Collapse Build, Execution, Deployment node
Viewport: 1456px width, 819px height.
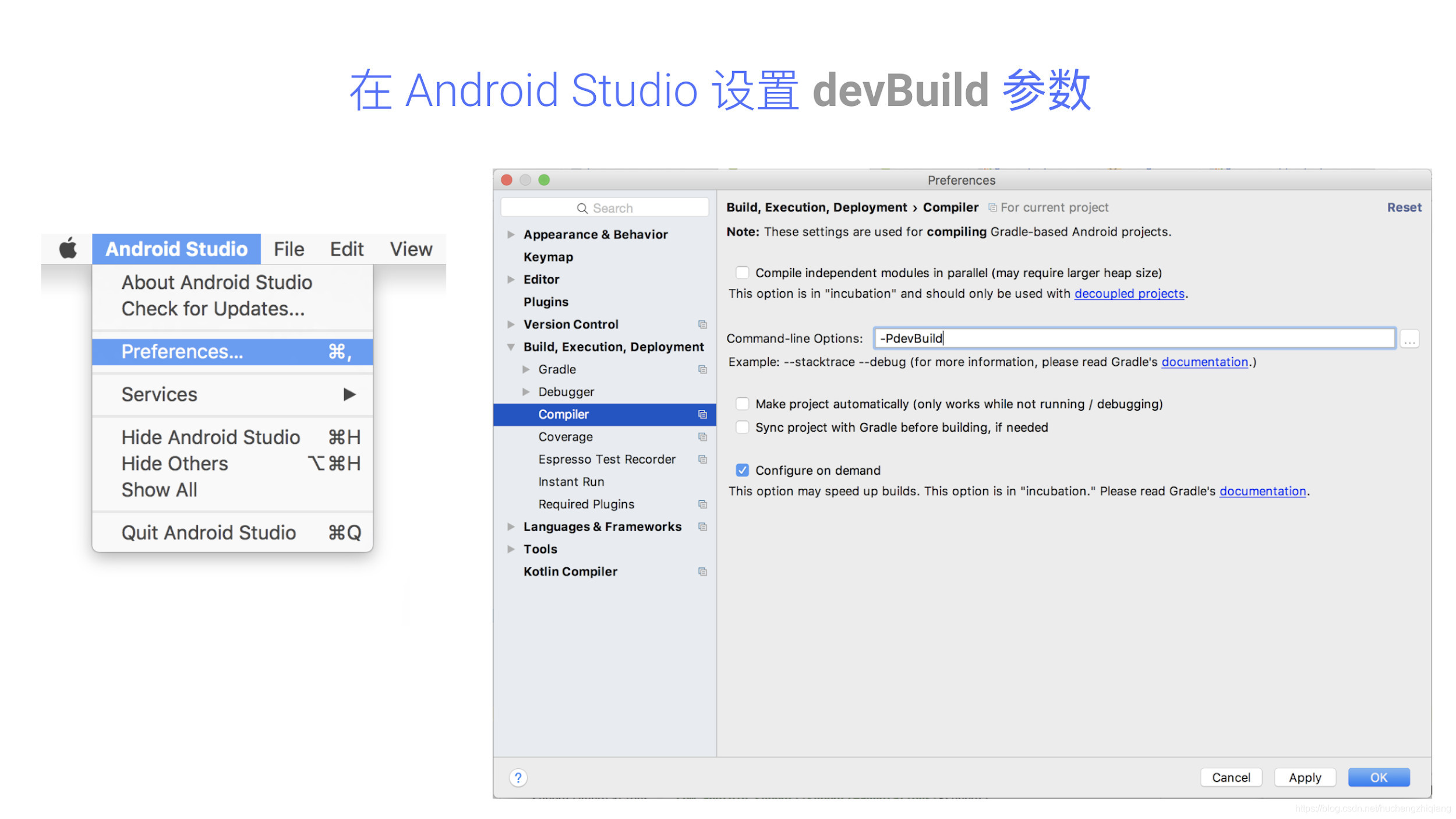pos(511,347)
